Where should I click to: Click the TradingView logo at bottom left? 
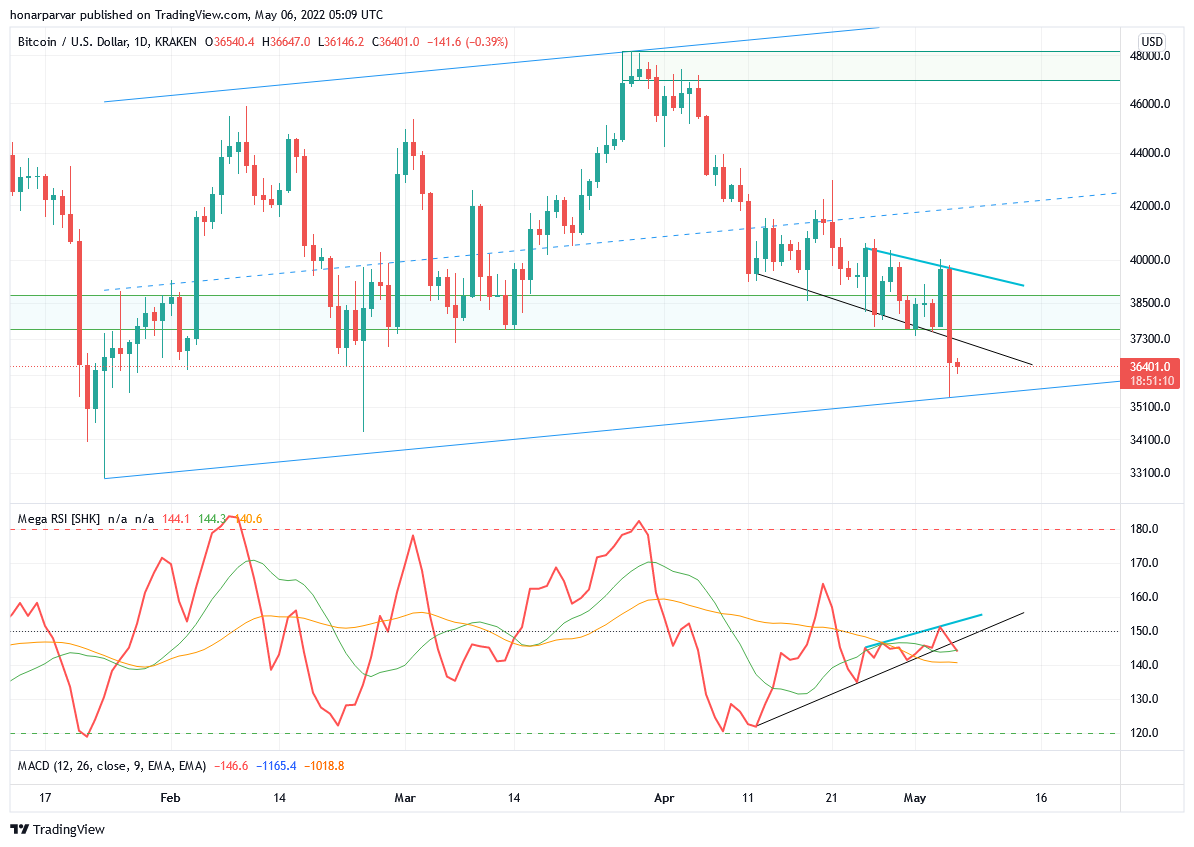point(58,829)
